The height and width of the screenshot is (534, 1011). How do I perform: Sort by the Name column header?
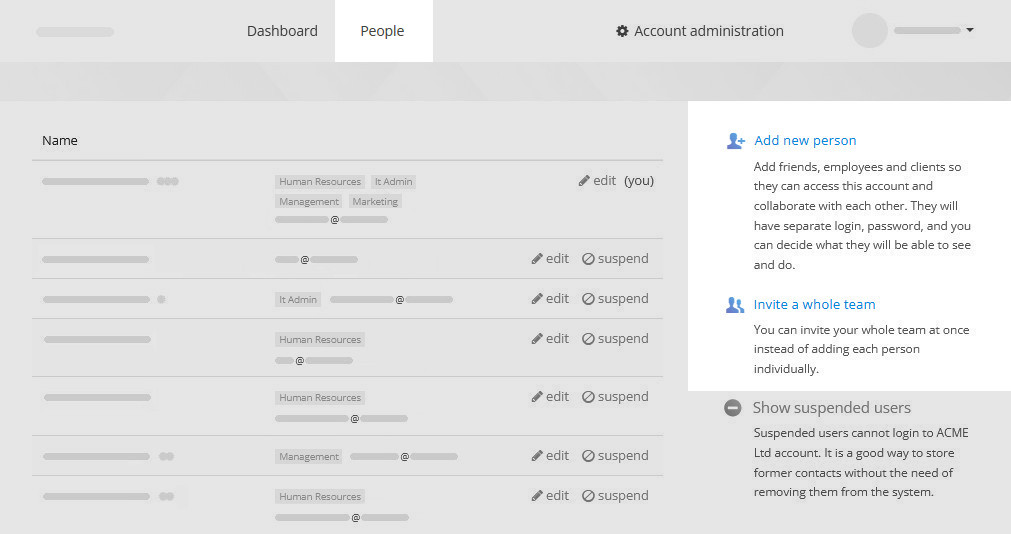click(x=60, y=141)
